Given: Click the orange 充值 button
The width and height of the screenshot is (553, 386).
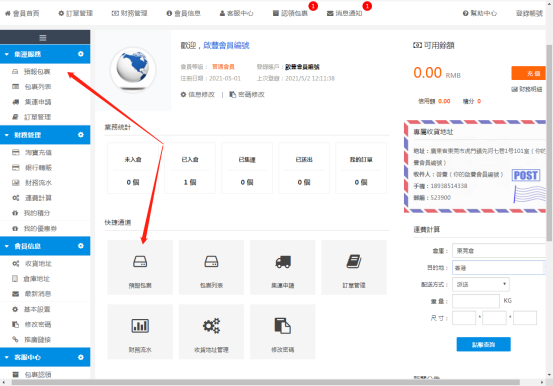Looking at the screenshot, I should point(529,73).
